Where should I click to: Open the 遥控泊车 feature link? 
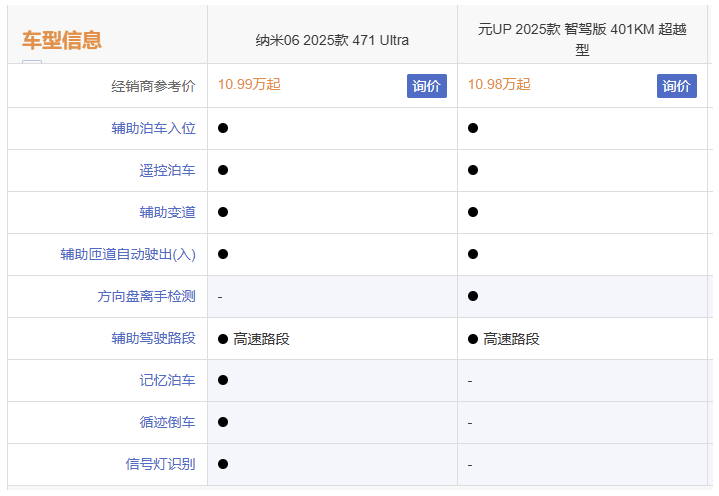click(167, 170)
